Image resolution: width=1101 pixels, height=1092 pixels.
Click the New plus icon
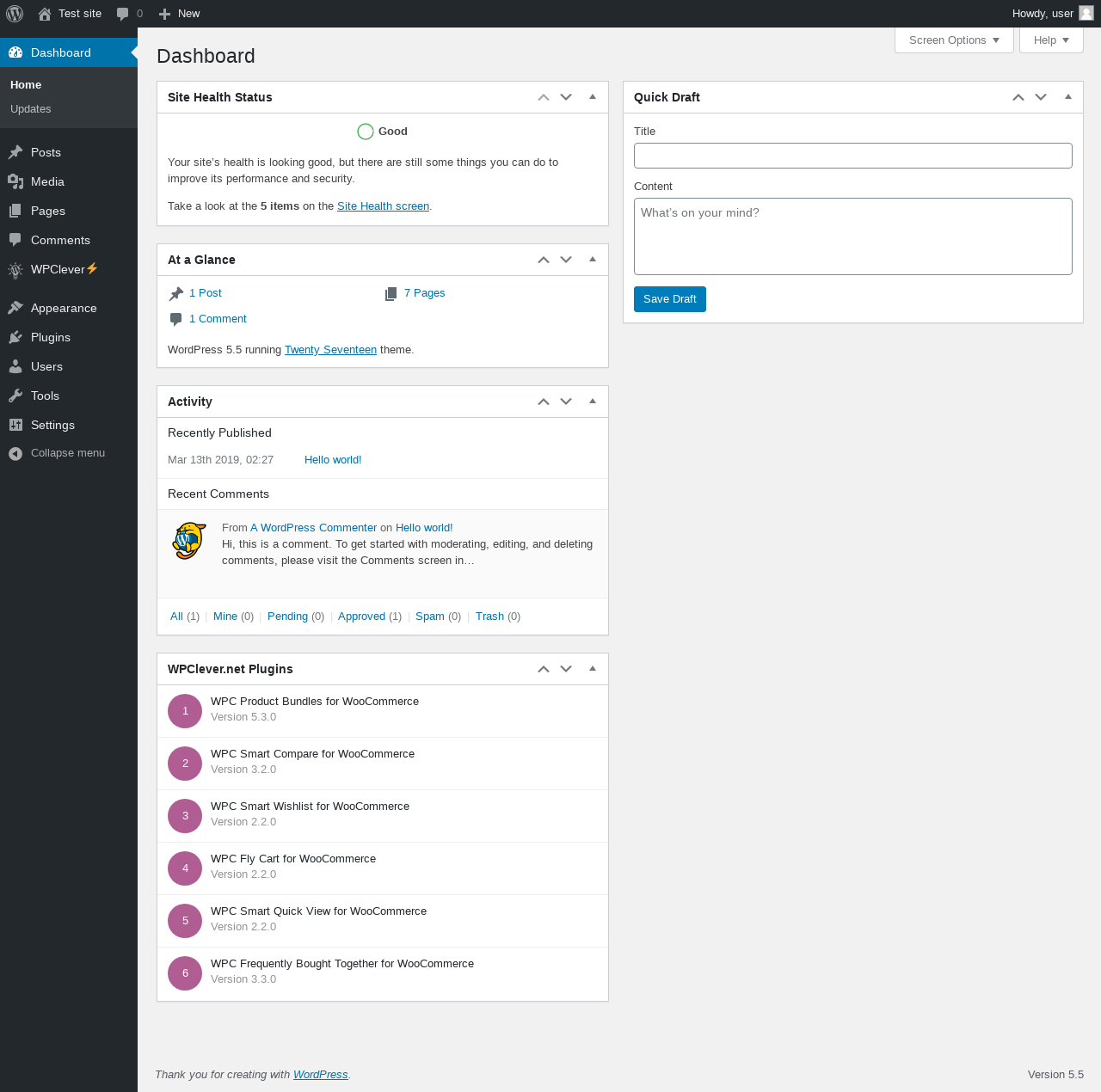click(x=165, y=14)
